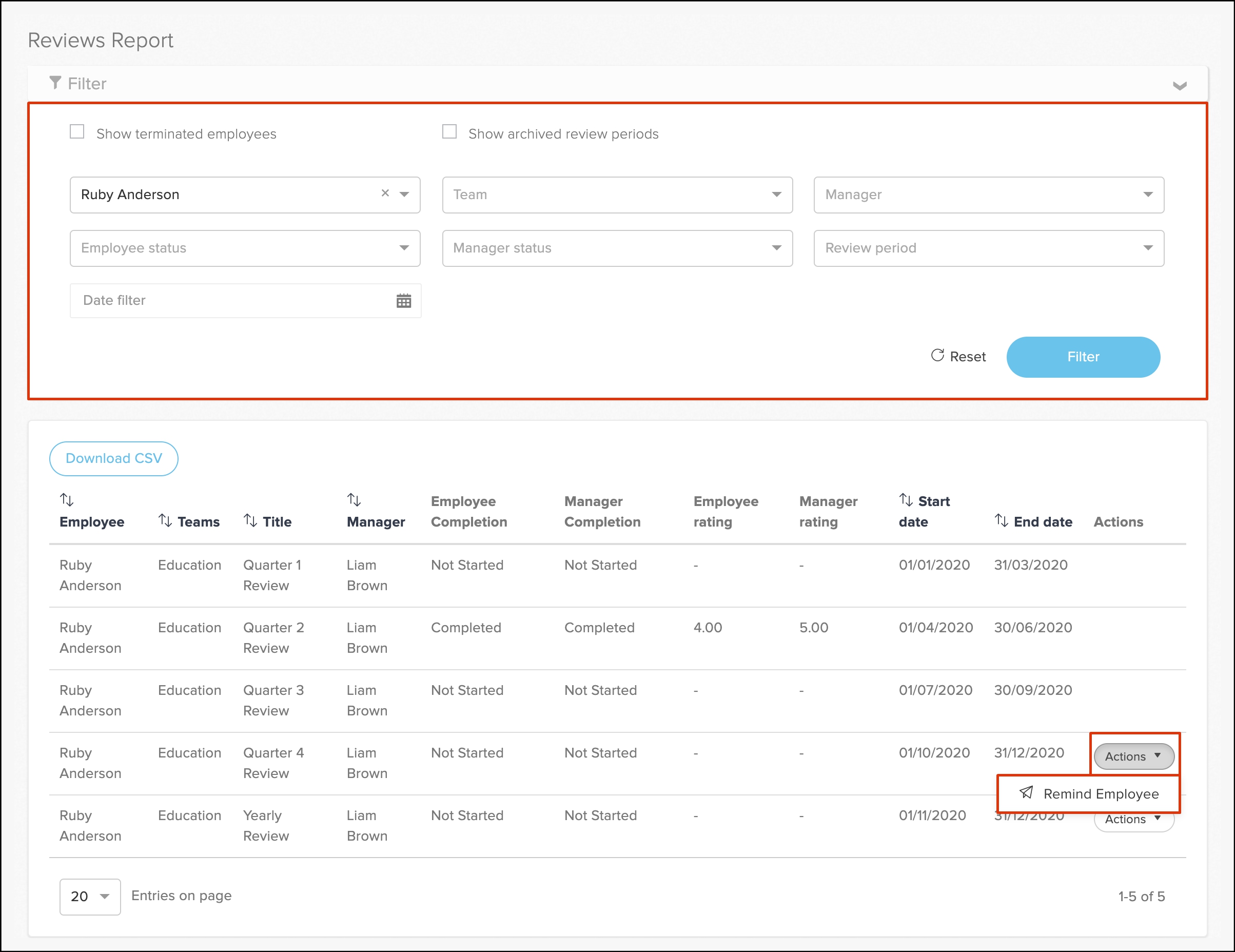The width and height of the screenshot is (1235, 952).
Task: Sort by Start date arrows icon
Action: coord(906,500)
